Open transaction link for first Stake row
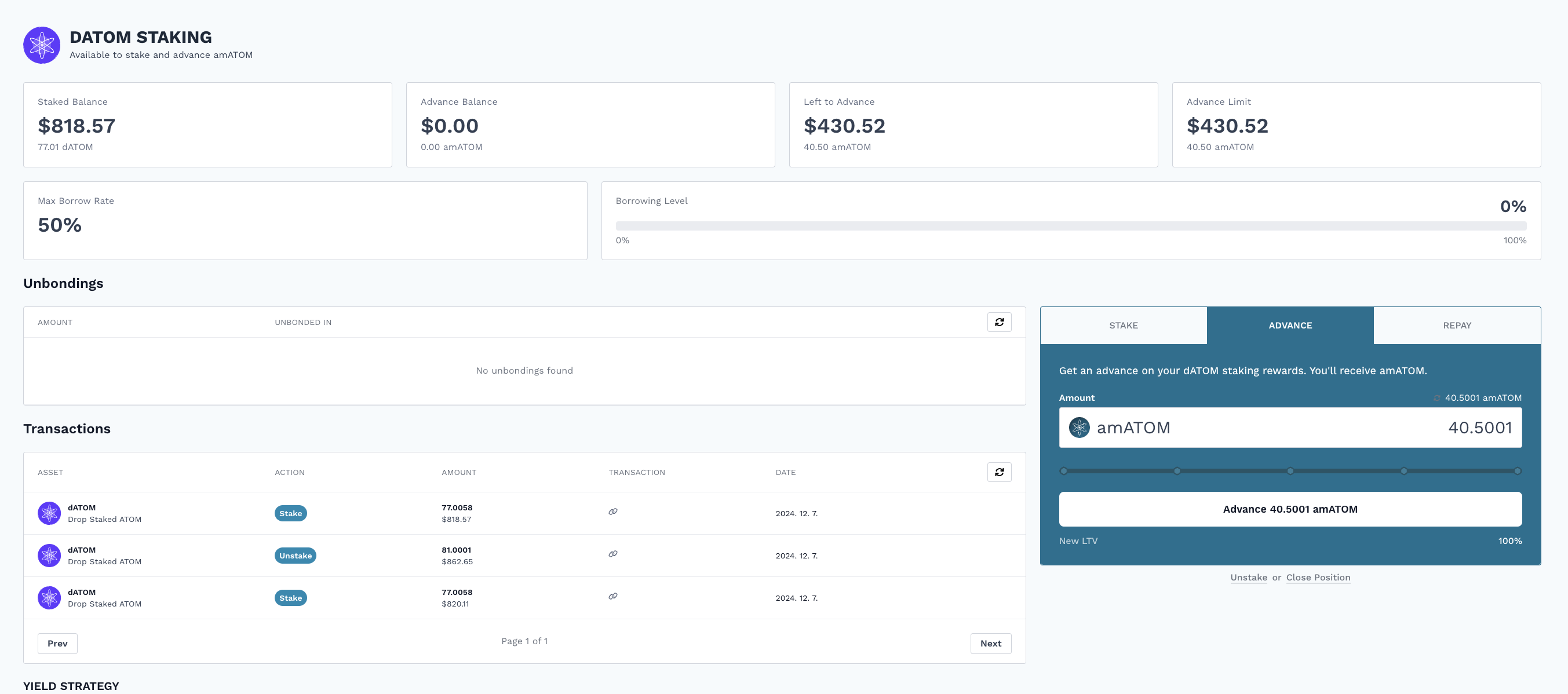The width and height of the screenshot is (1568, 694). [x=613, y=512]
